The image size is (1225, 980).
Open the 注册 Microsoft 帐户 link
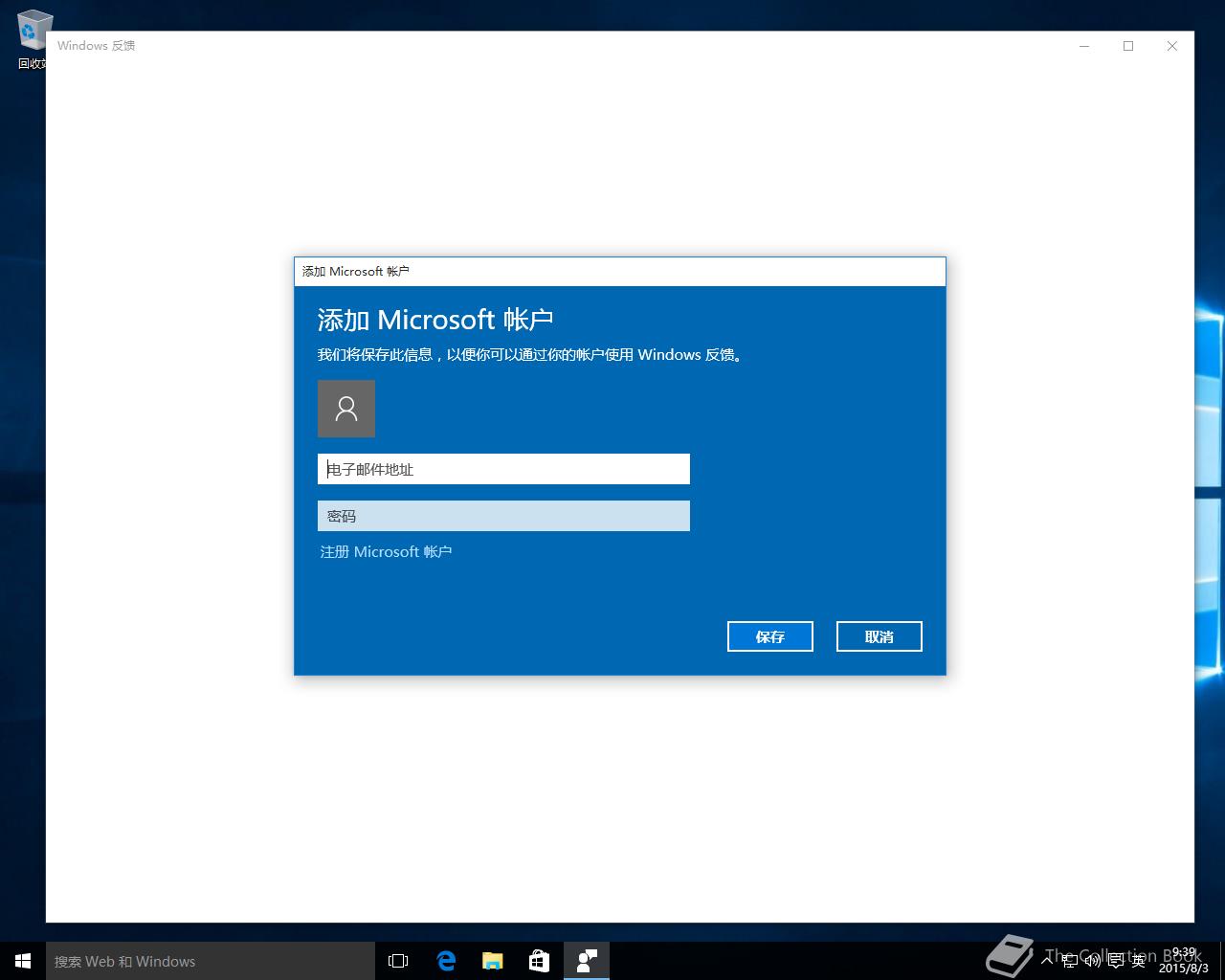386,552
